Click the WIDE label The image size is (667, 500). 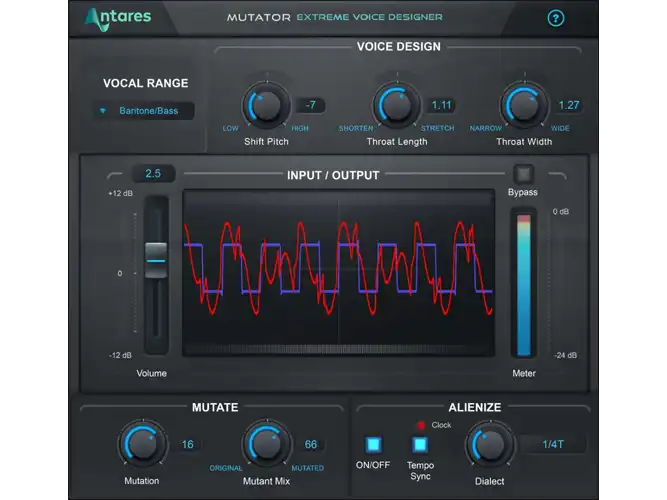coord(560,128)
